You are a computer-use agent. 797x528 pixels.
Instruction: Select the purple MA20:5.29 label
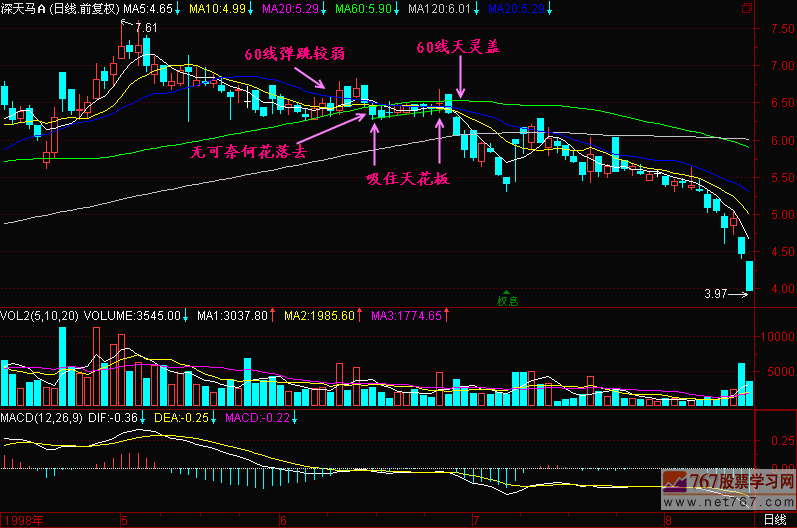[290, 8]
